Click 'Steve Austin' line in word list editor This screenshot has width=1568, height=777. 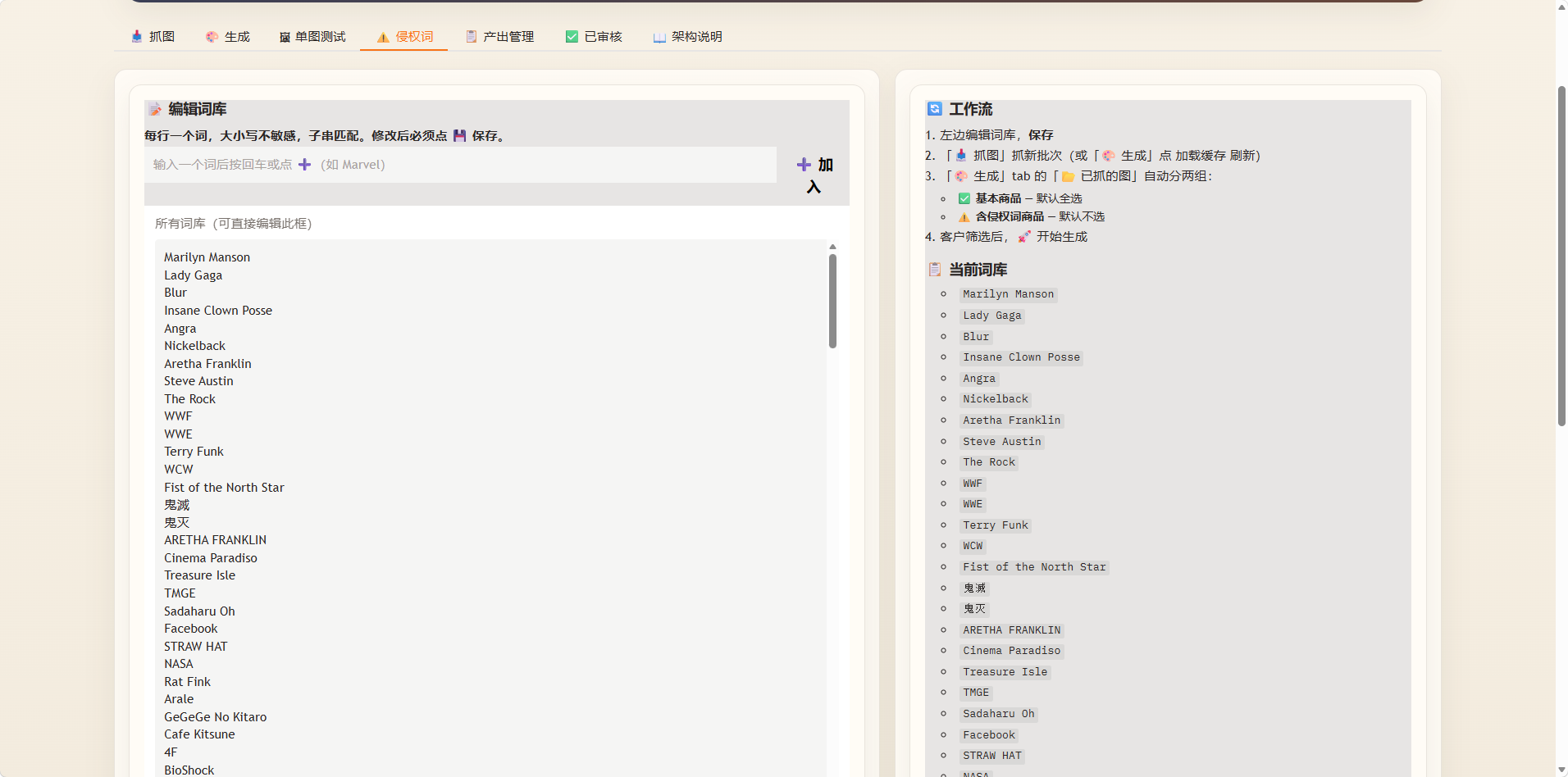click(x=198, y=381)
